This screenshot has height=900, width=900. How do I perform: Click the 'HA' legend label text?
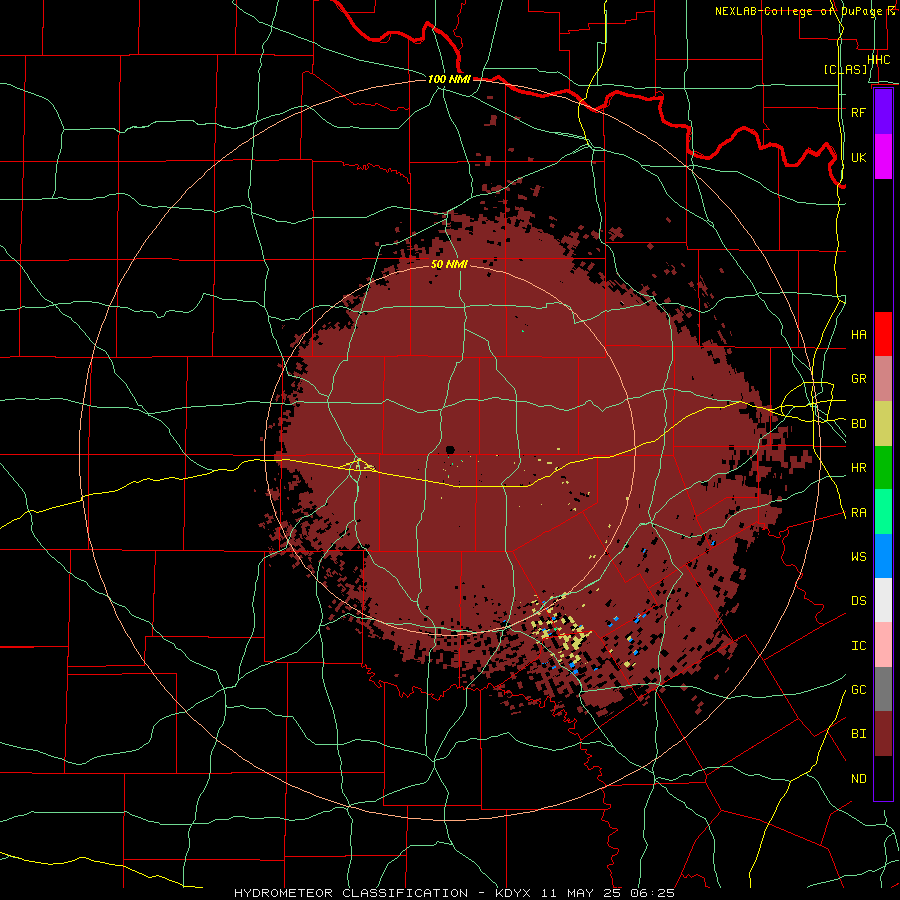coord(858,335)
